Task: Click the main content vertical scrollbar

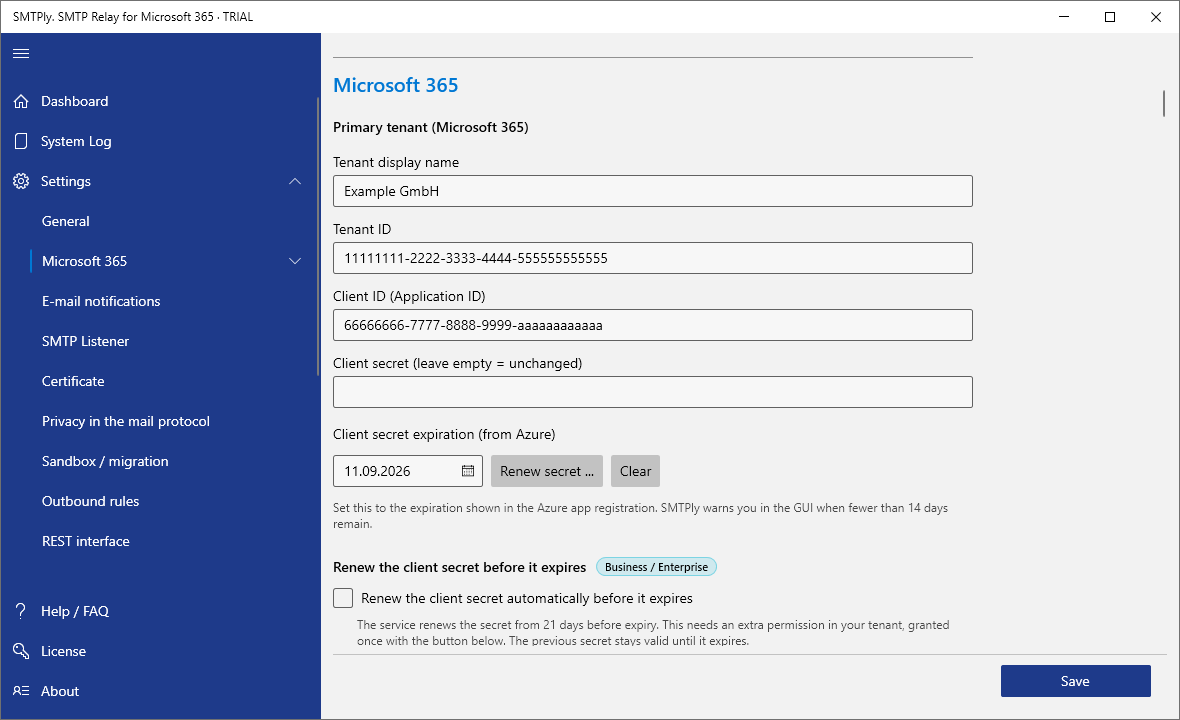Action: [x=1163, y=103]
